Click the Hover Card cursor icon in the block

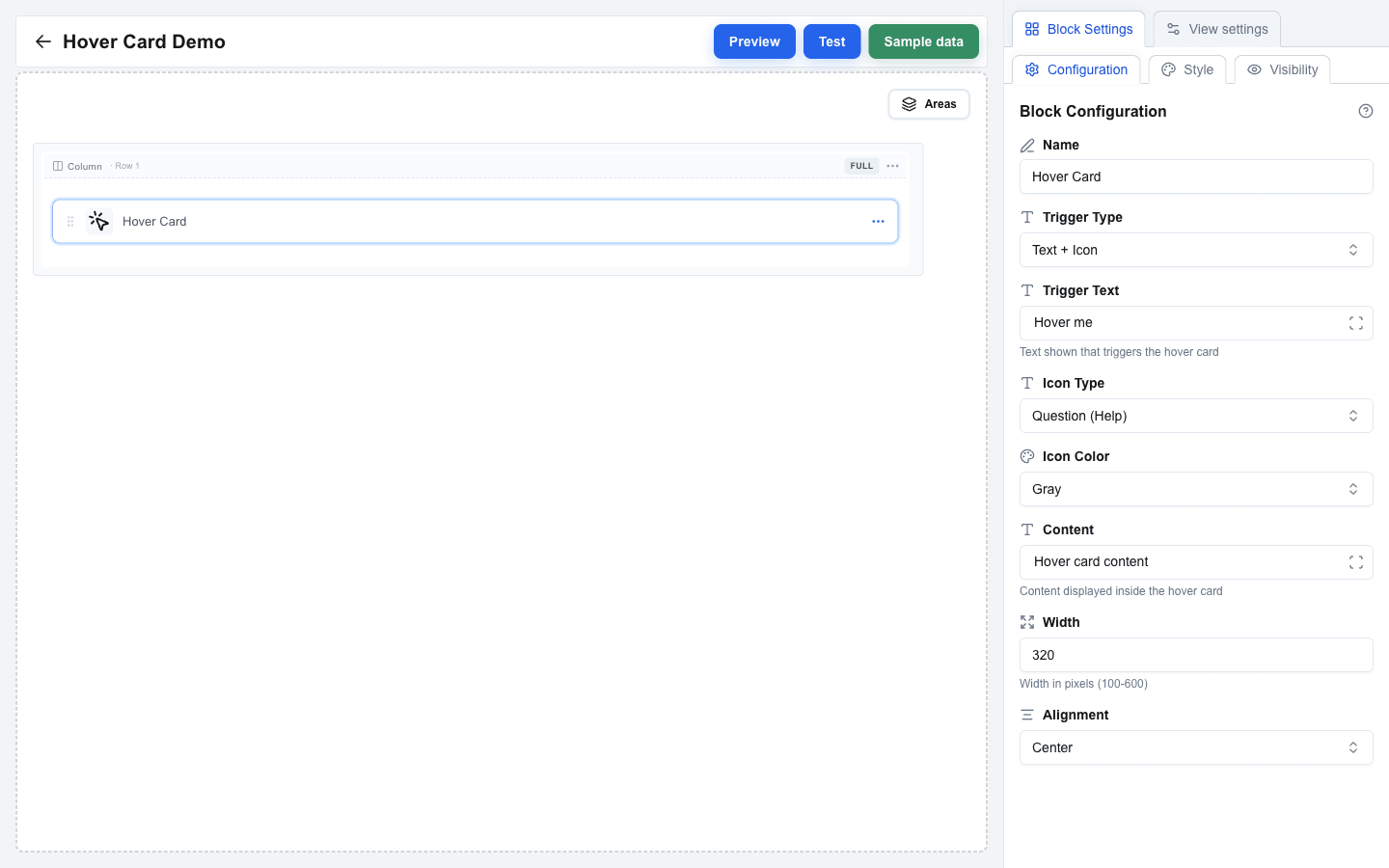pyautogui.click(x=98, y=222)
